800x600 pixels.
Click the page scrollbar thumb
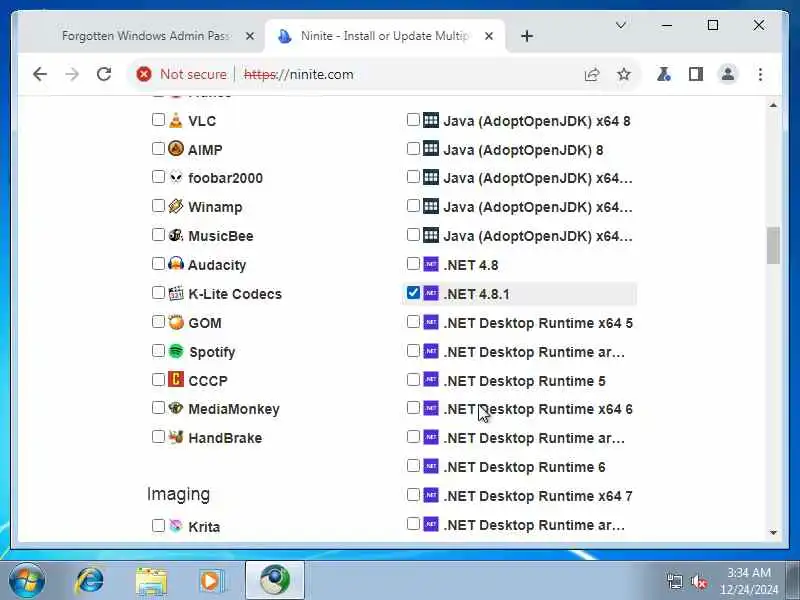[x=773, y=246]
